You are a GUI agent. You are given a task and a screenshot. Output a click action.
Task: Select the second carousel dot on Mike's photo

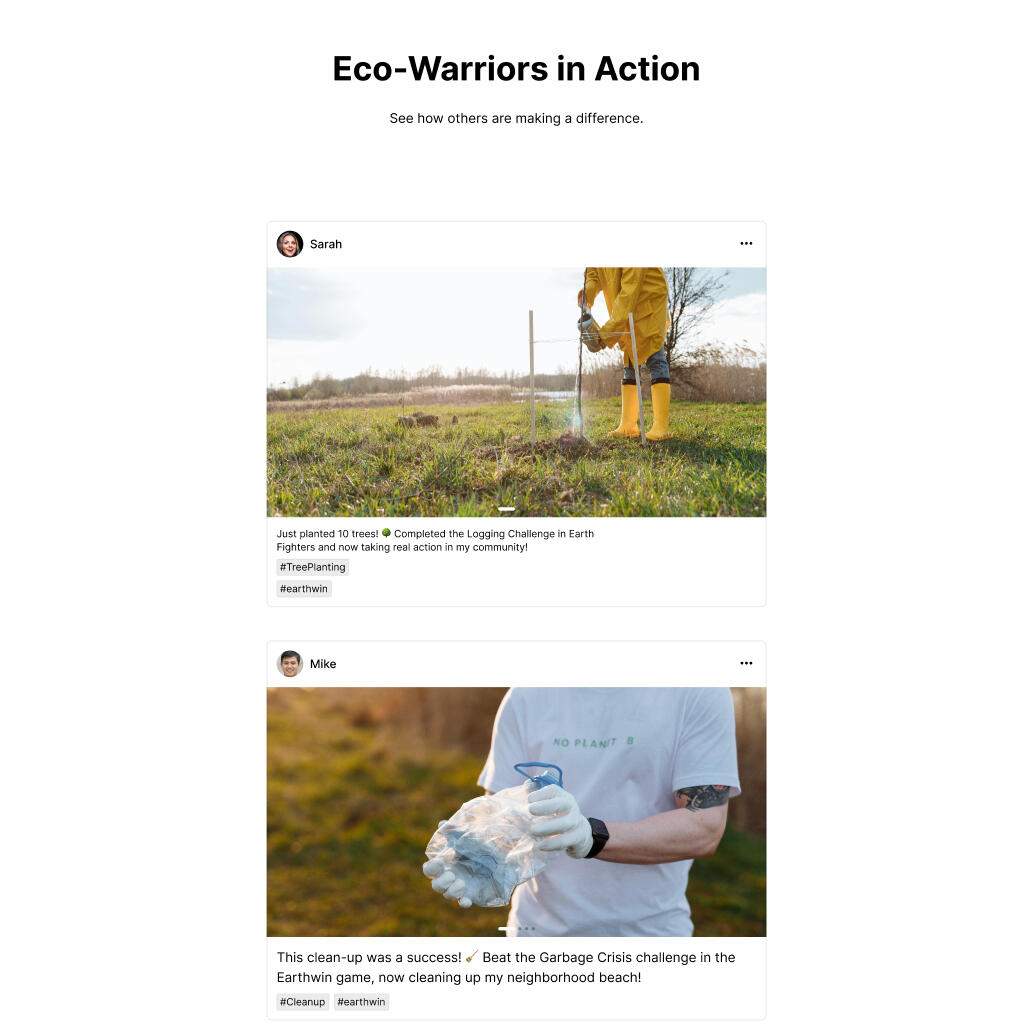520,928
